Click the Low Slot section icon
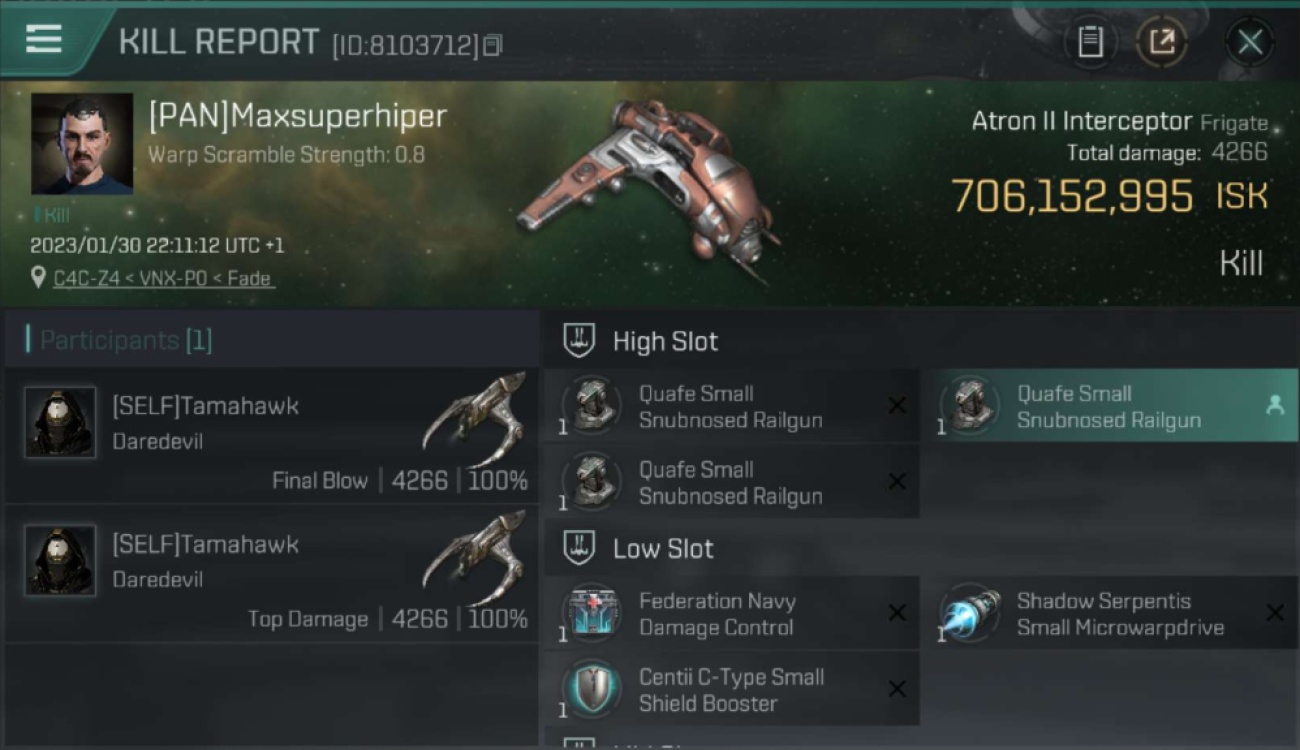 [579, 548]
